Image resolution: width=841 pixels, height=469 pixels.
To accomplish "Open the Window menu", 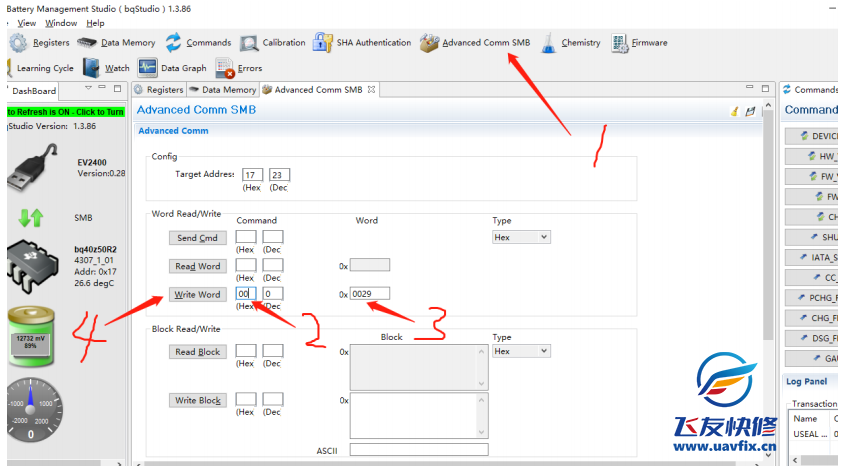I will pyautogui.click(x=61, y=23).
